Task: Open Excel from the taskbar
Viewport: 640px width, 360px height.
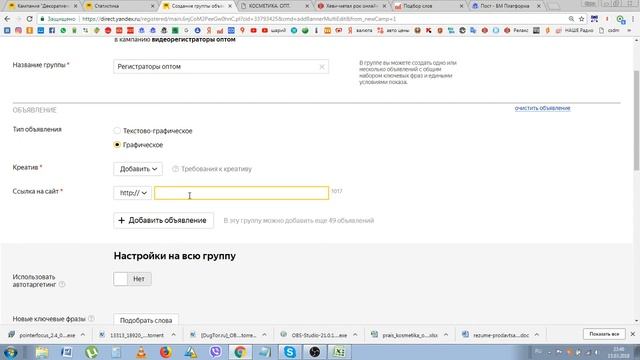Action: pyautogui.click(x=339, y=352)
